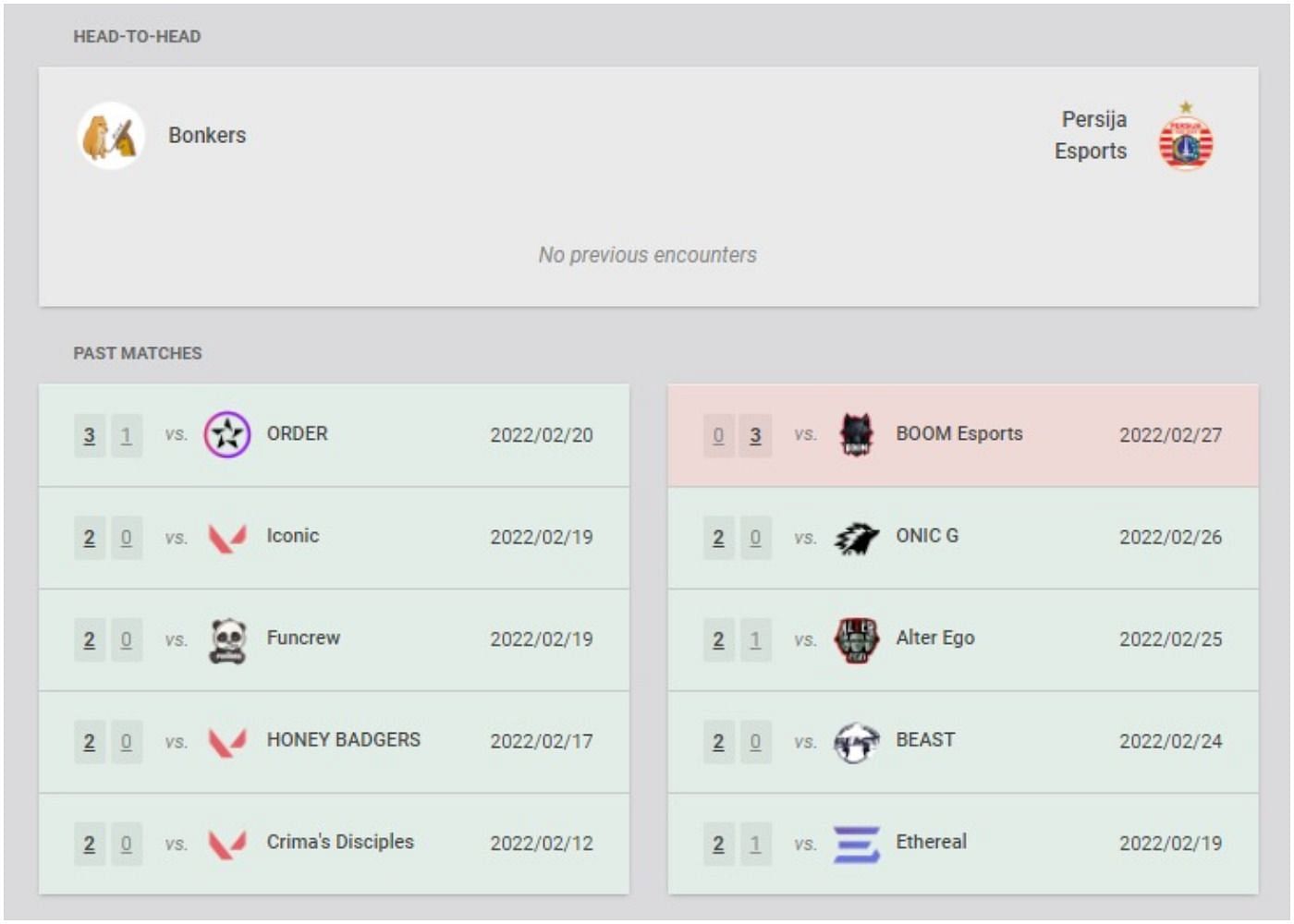
Task: Open the Funcrew team name
Action: tap(303, 638)
